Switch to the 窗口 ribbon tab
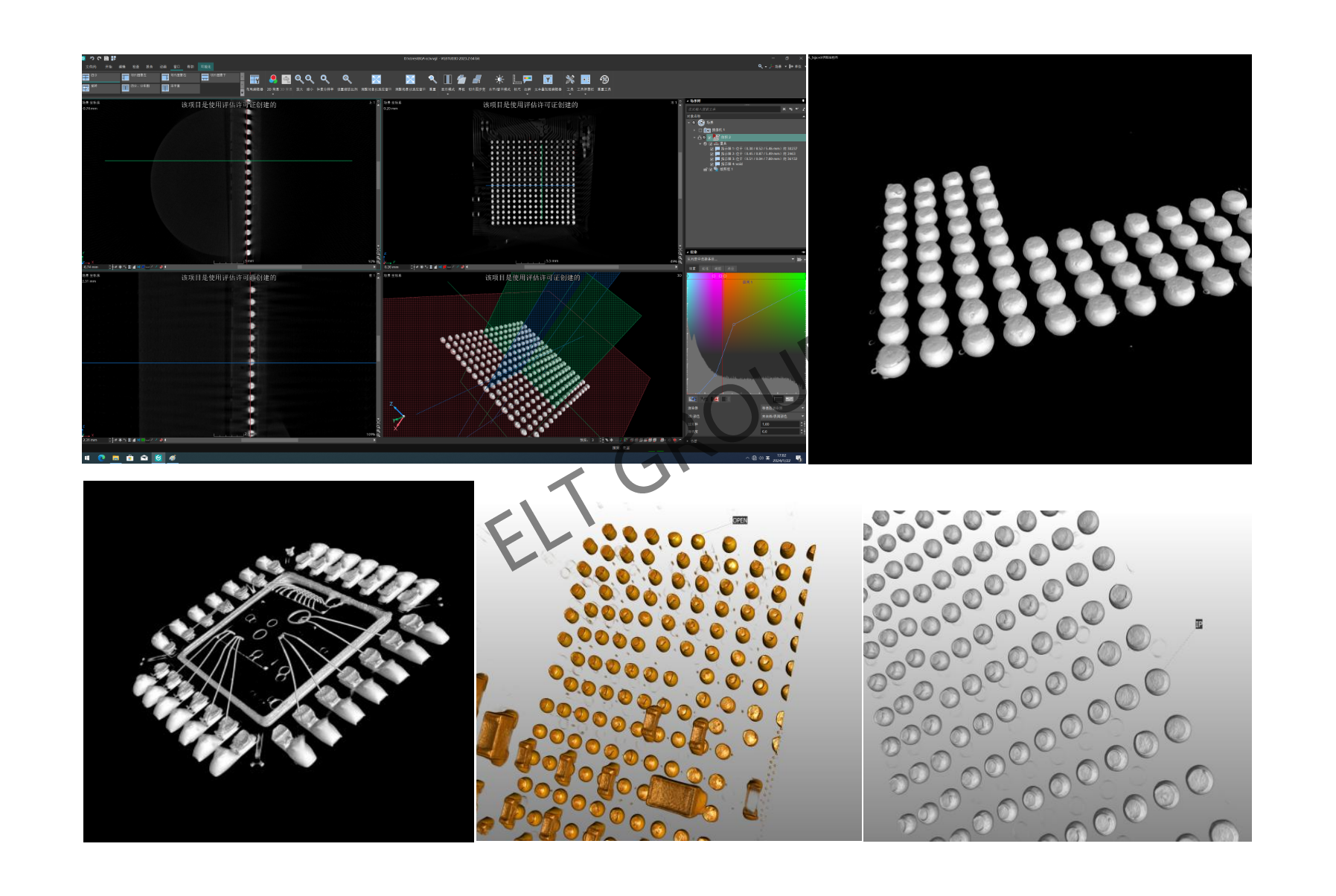Viewport: 1336px width, 896px height. pyautogui.click(x=176, y=66)
